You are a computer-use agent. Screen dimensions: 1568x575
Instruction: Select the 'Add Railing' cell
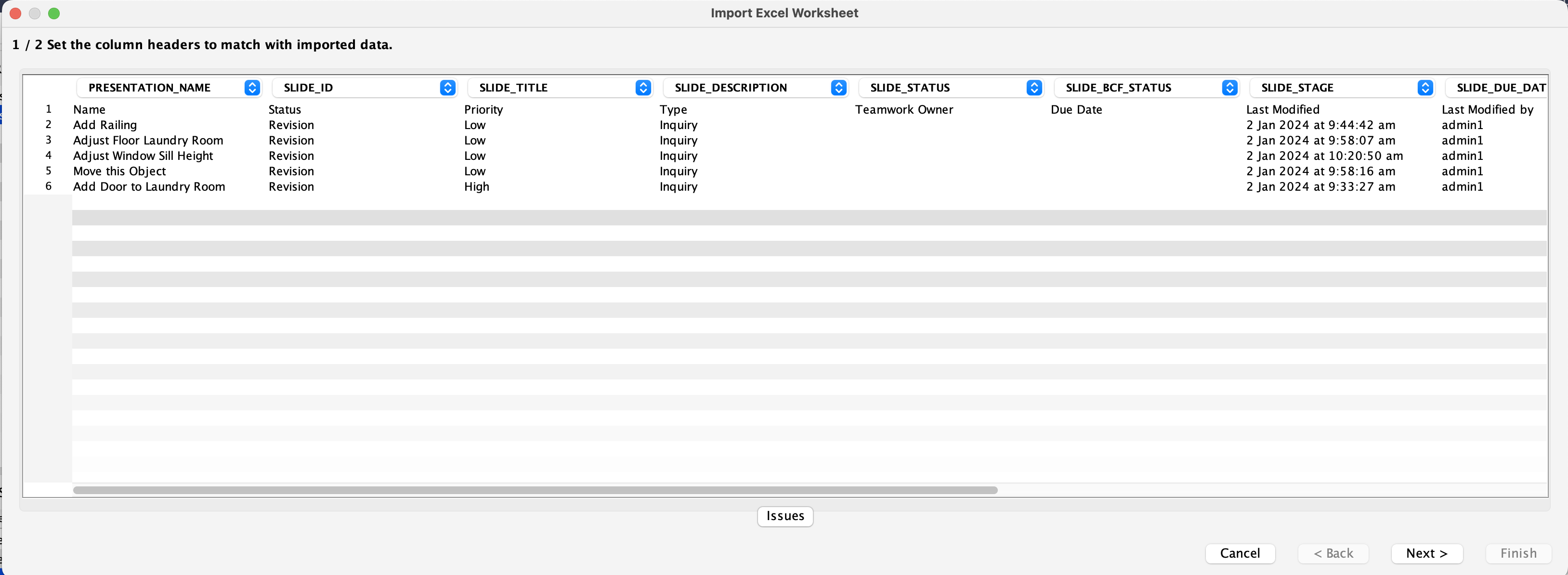(x=105, y=125)
